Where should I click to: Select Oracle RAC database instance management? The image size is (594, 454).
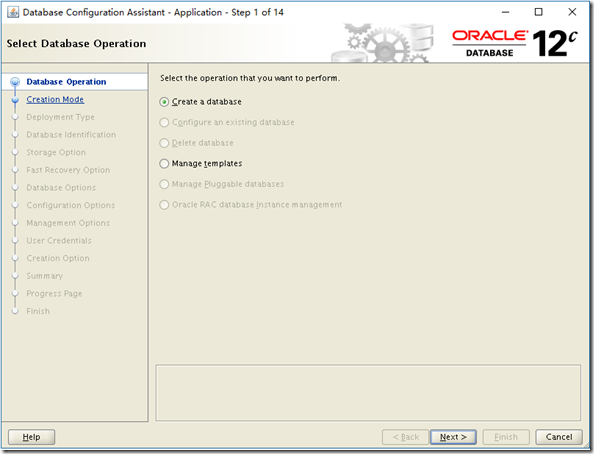pos(164,205)
